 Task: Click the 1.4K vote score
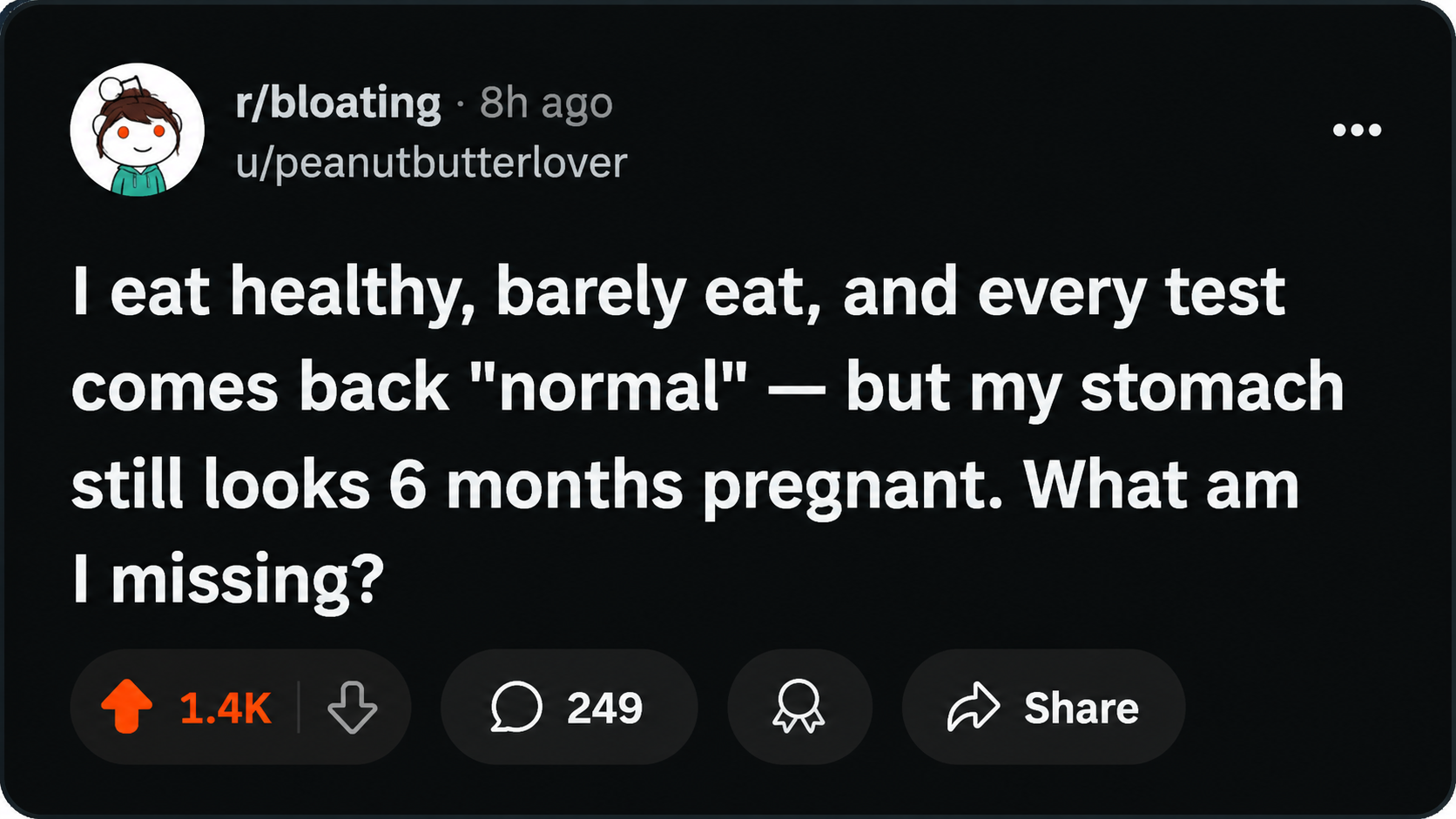[x=226, y=708]
